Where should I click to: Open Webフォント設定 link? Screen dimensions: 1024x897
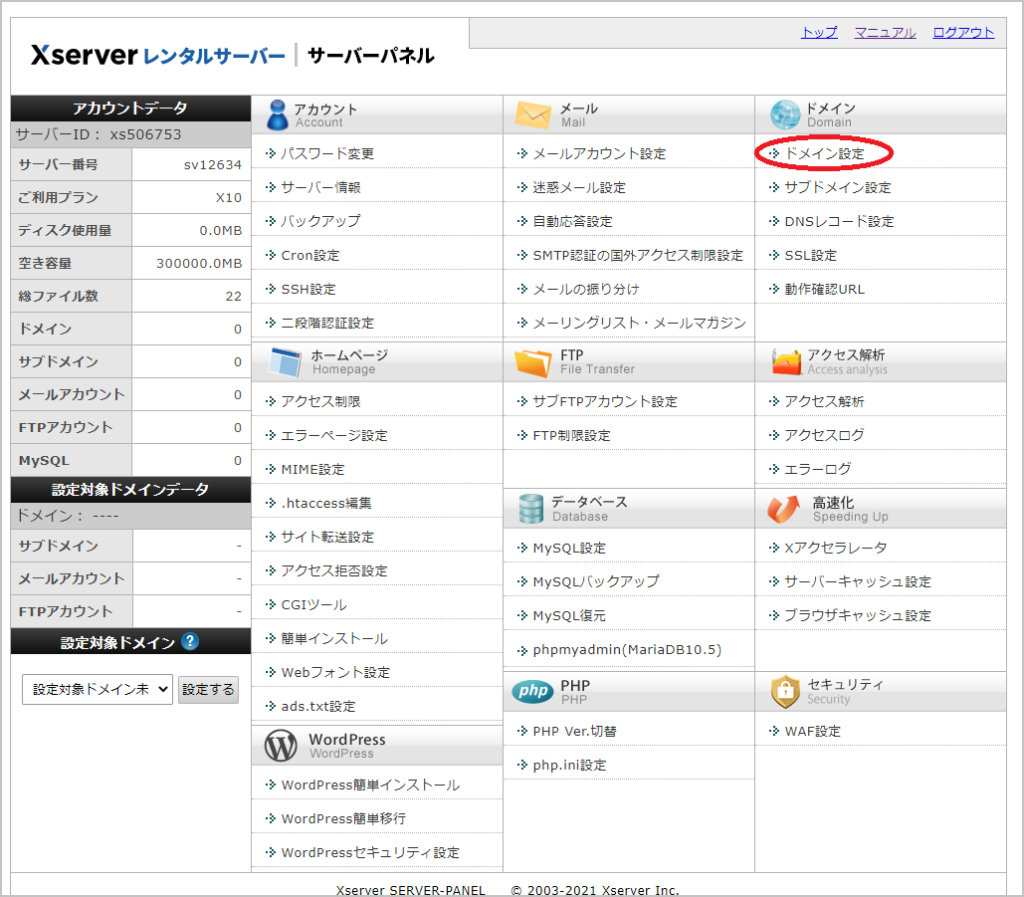[336, 673]
